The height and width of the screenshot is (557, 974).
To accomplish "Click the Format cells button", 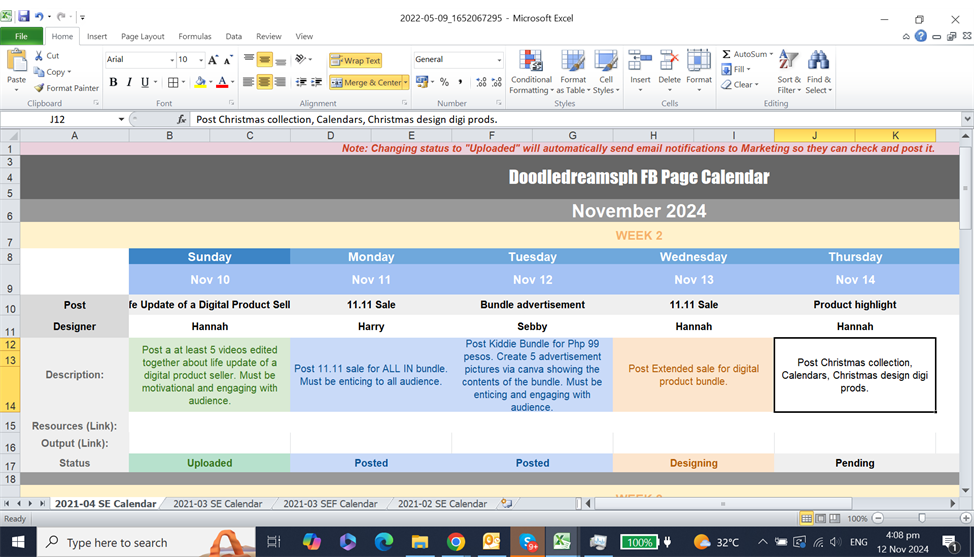I will pyautogui.click(x=699, y=72).
